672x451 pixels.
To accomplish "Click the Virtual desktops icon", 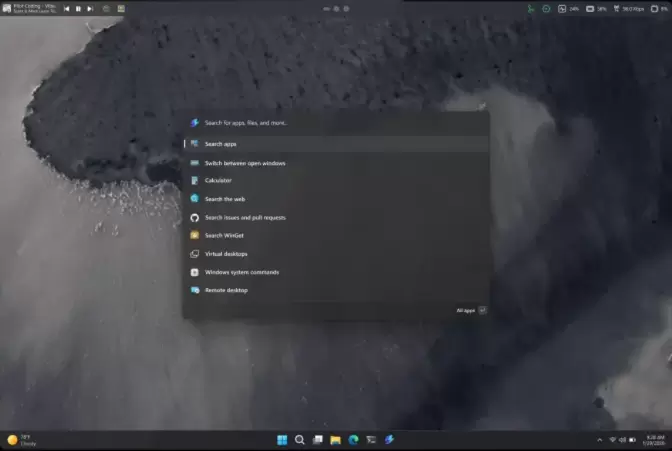I will pos(195,254).
